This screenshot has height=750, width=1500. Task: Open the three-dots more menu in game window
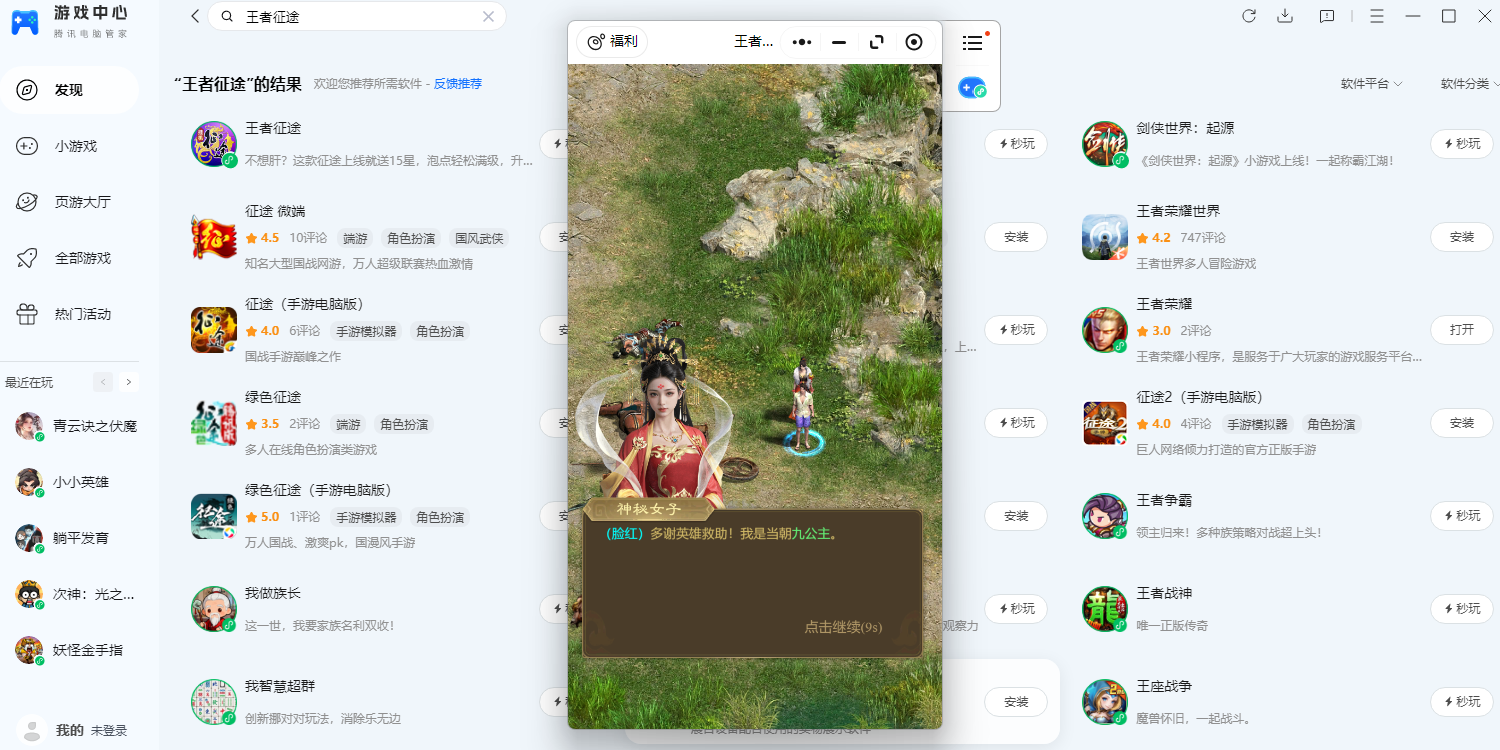click(x=802, y=42)
